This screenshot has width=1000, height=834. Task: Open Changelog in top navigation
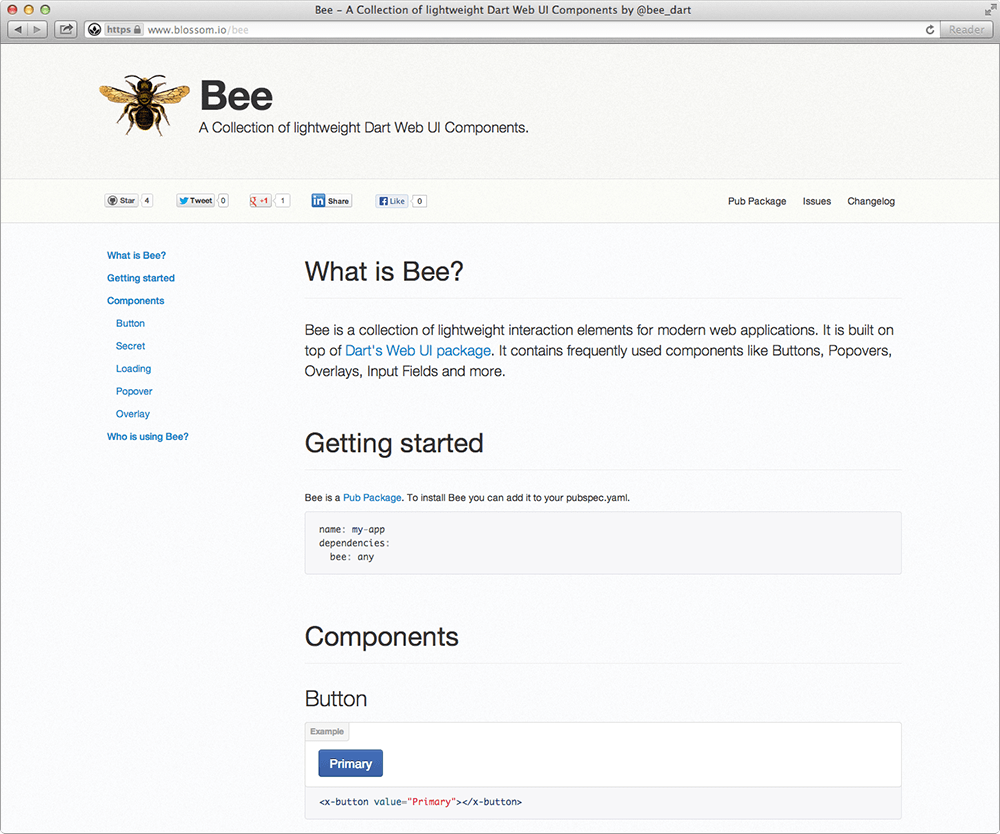pyautogui.click(x=871, y=201)
